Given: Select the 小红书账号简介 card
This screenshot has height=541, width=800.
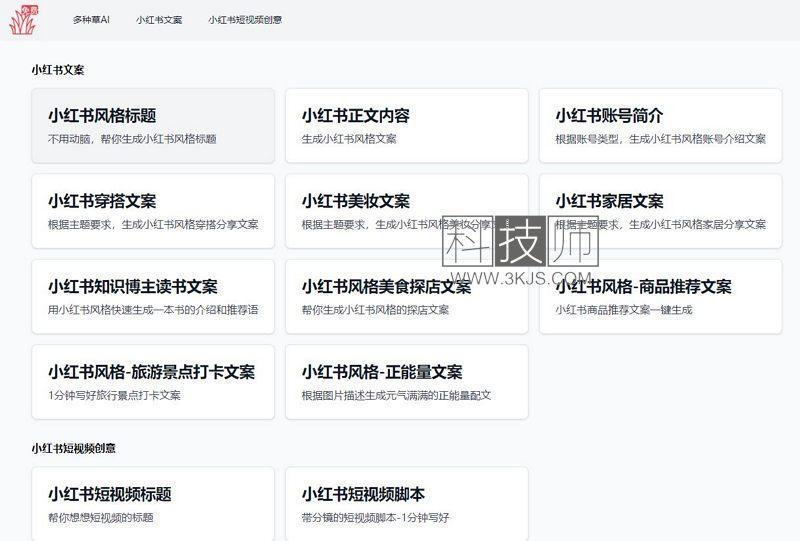Looking at the screenshot, I should click(660, 126).
